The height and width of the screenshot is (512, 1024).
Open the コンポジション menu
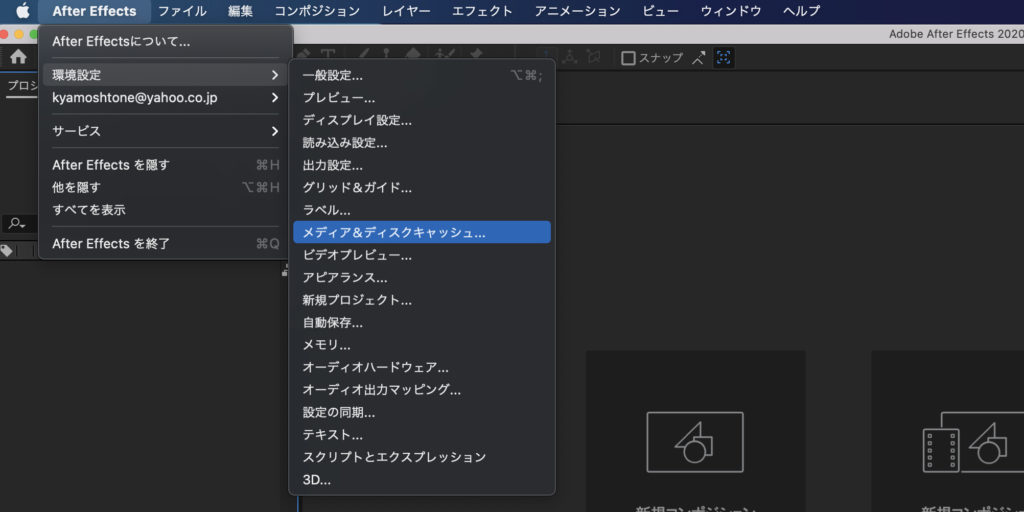point(317,11)
